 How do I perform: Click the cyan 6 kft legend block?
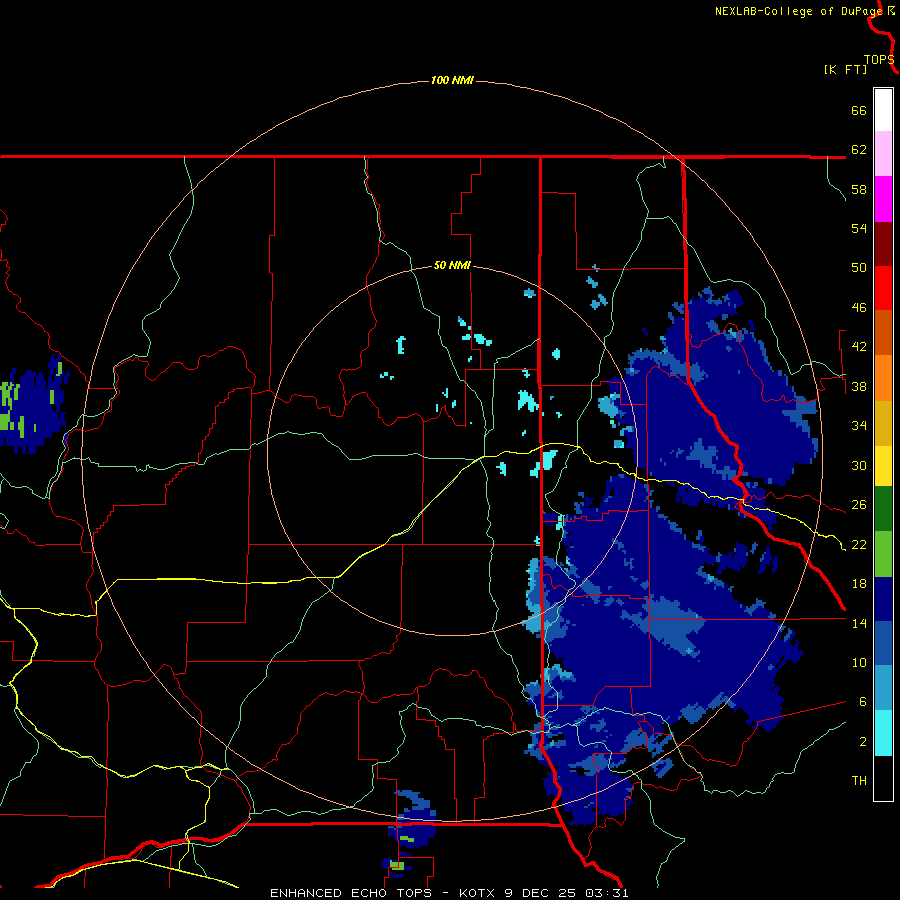(x=883, y=732)
